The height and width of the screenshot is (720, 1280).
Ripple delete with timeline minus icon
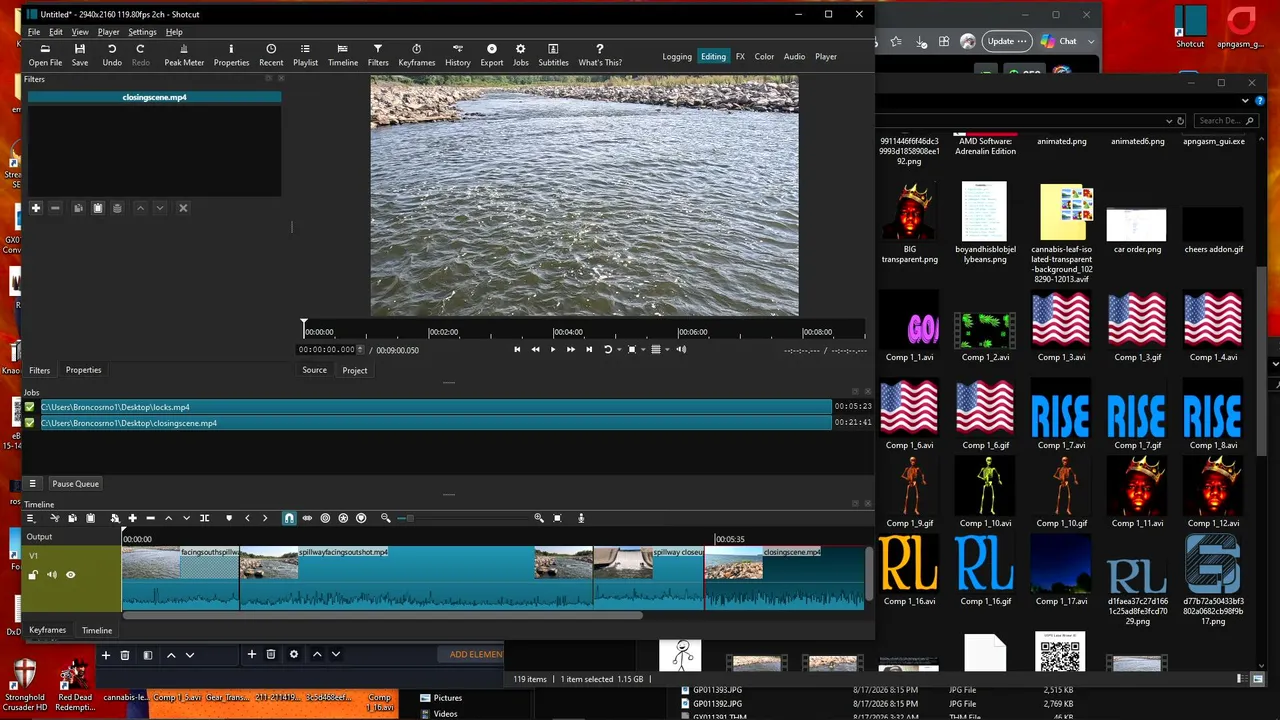tap(150, 518)
